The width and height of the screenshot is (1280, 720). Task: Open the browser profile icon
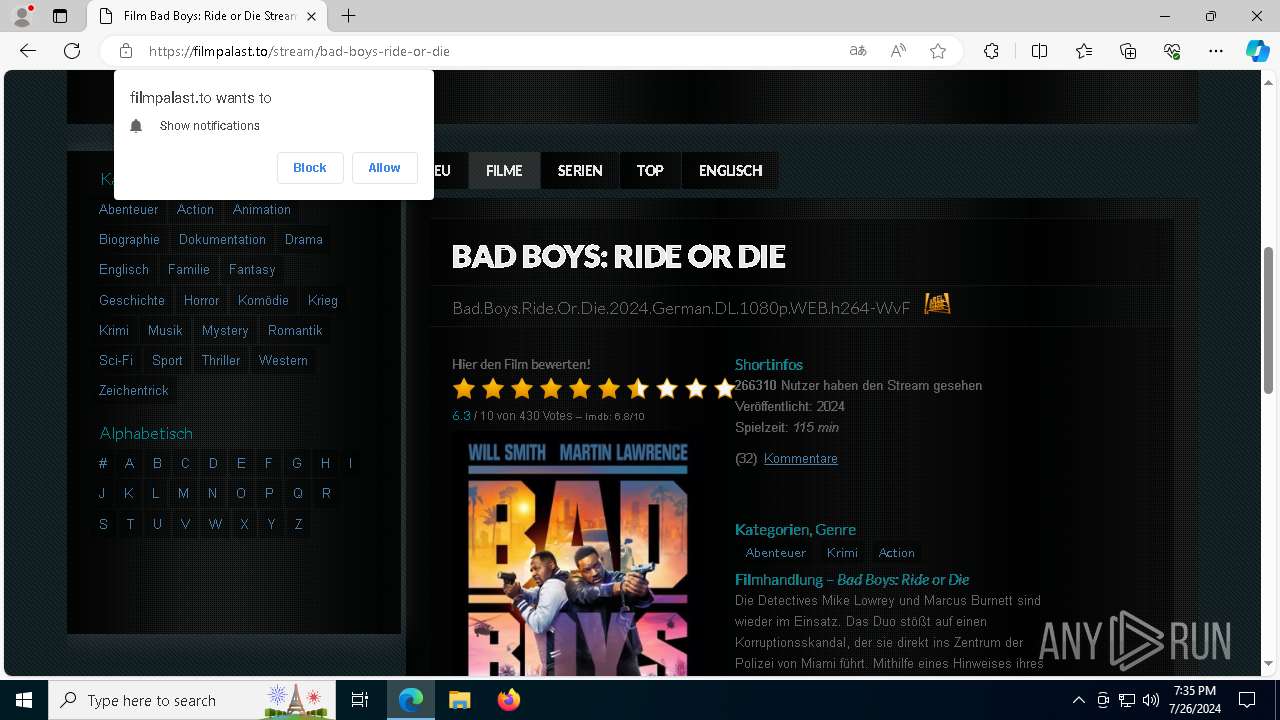coord(21,16)
